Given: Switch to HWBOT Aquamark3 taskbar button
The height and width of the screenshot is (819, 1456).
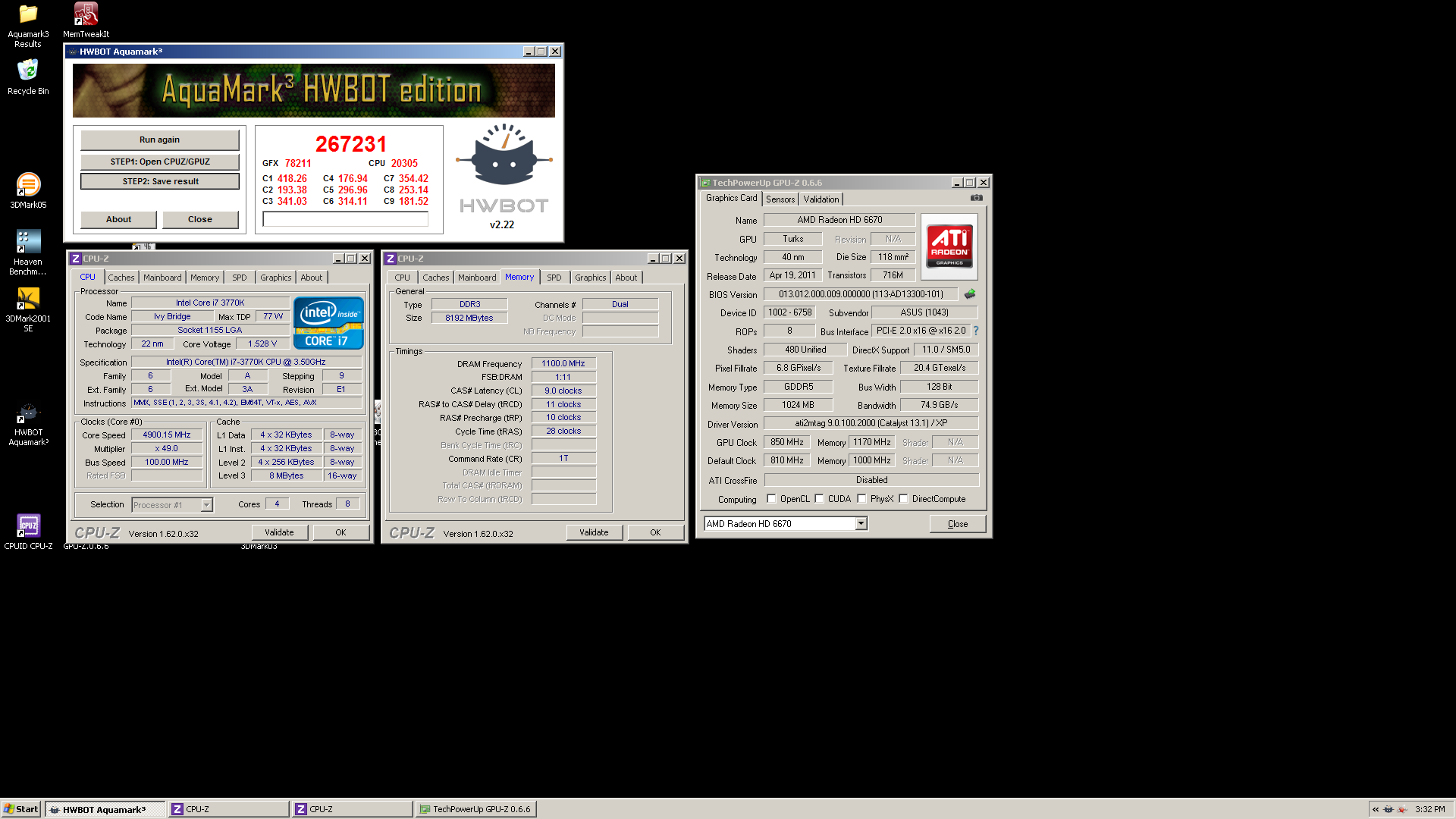Looking at the screenshot, I should tap(105, 809).
